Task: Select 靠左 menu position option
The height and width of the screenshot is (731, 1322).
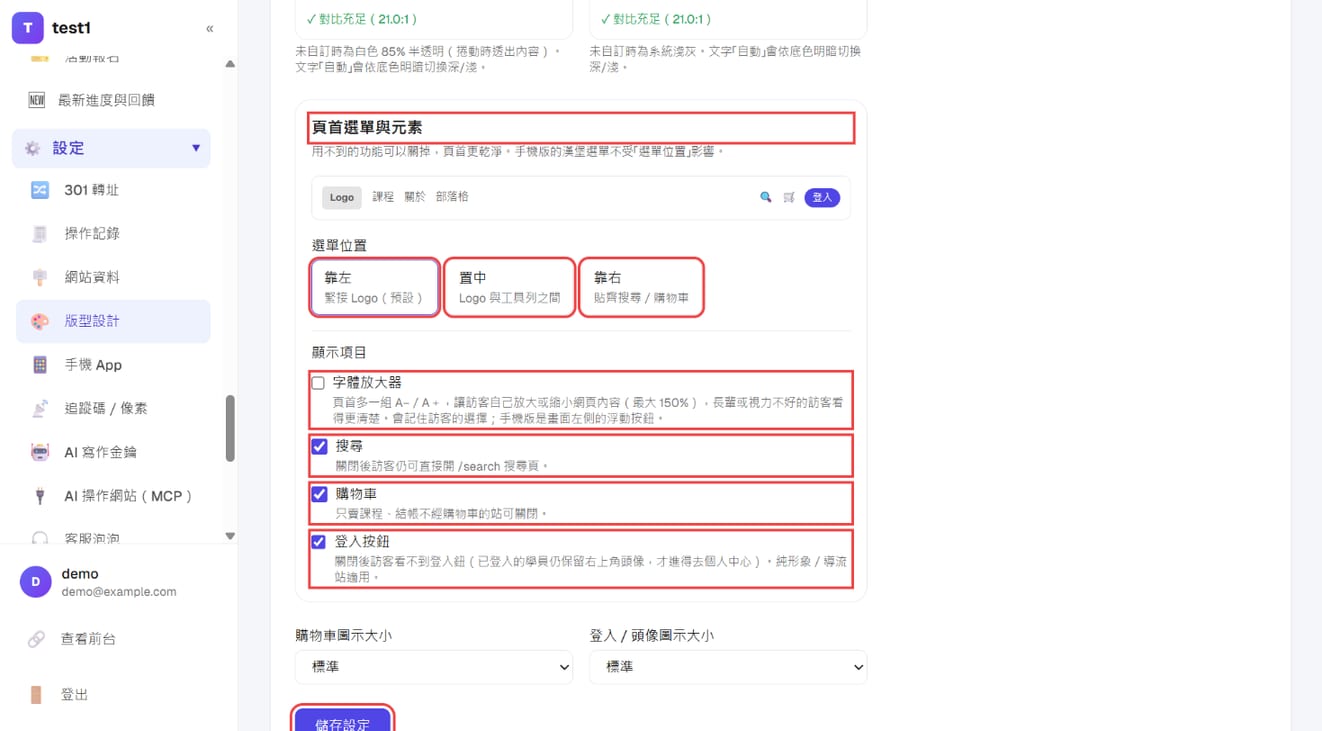Action: pyautogui.click(x=375, y=288)
